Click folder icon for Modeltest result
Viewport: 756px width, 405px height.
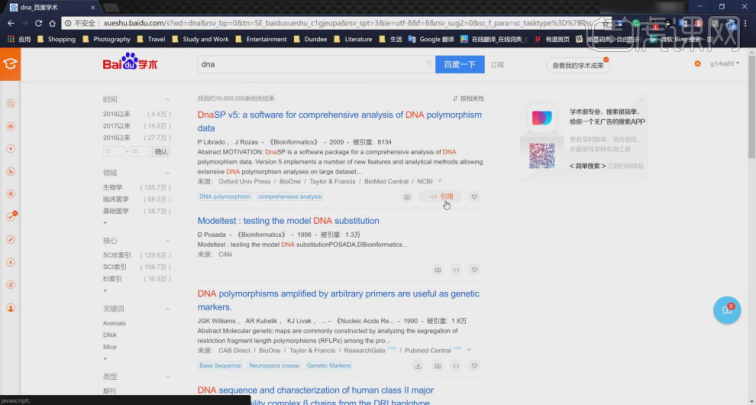point(438,270)
